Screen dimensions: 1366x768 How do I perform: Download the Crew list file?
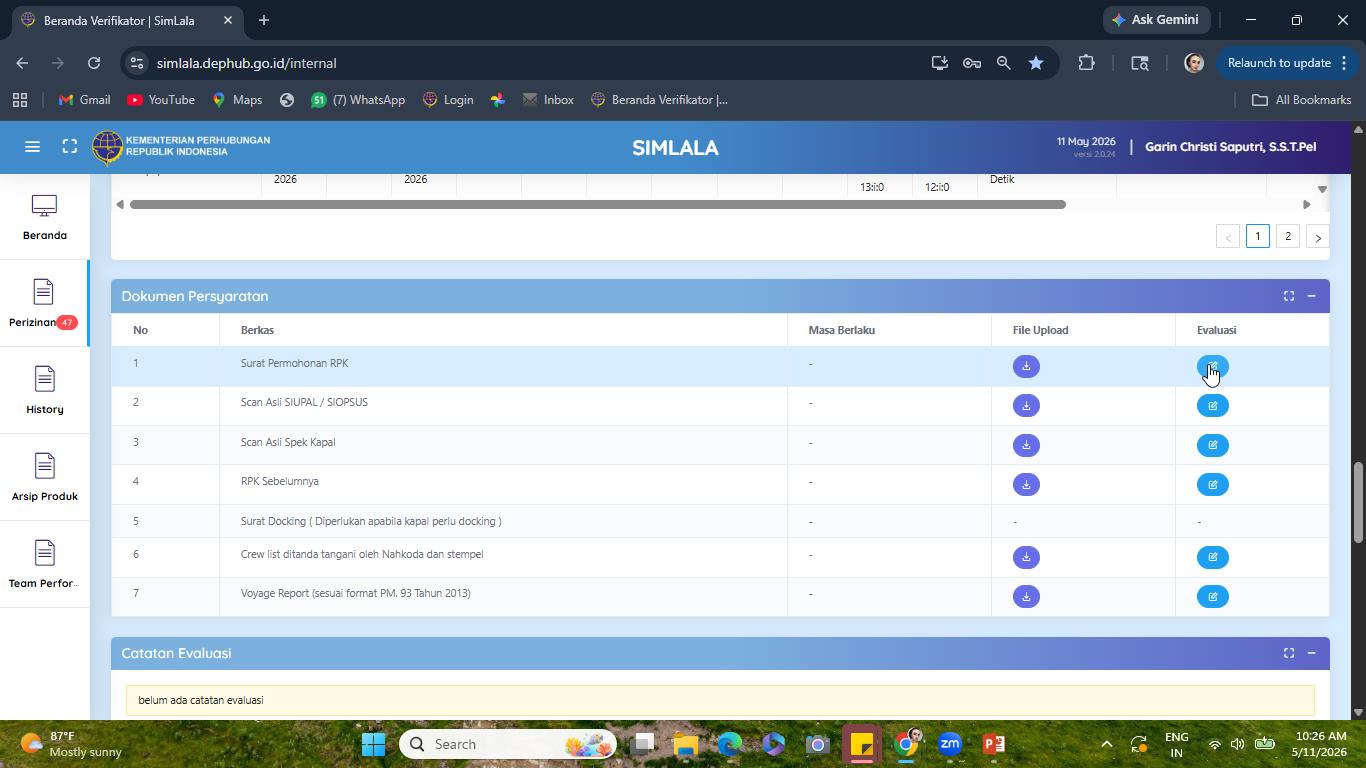[x=1026, y=557]
